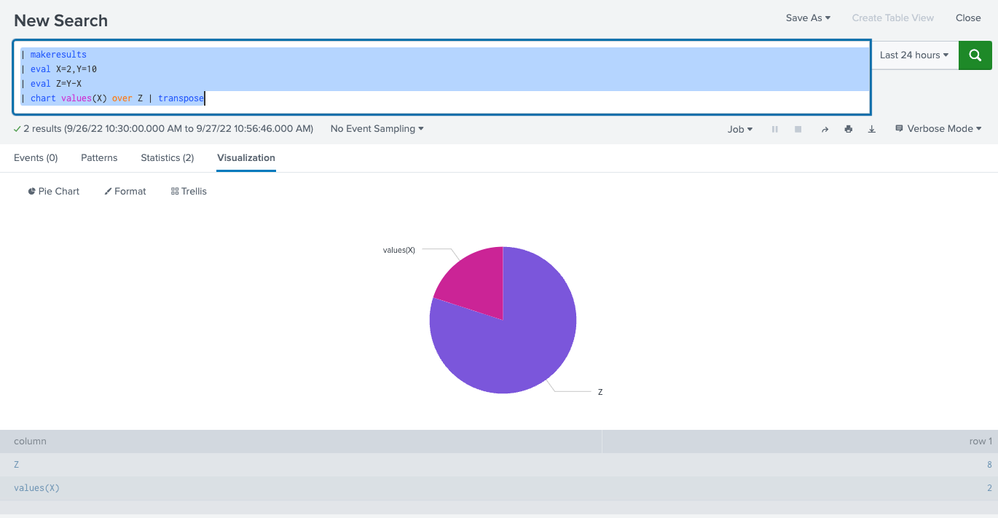Open the Job menu
This screenshot has height=518, width=998.
[x=740, y=129]
